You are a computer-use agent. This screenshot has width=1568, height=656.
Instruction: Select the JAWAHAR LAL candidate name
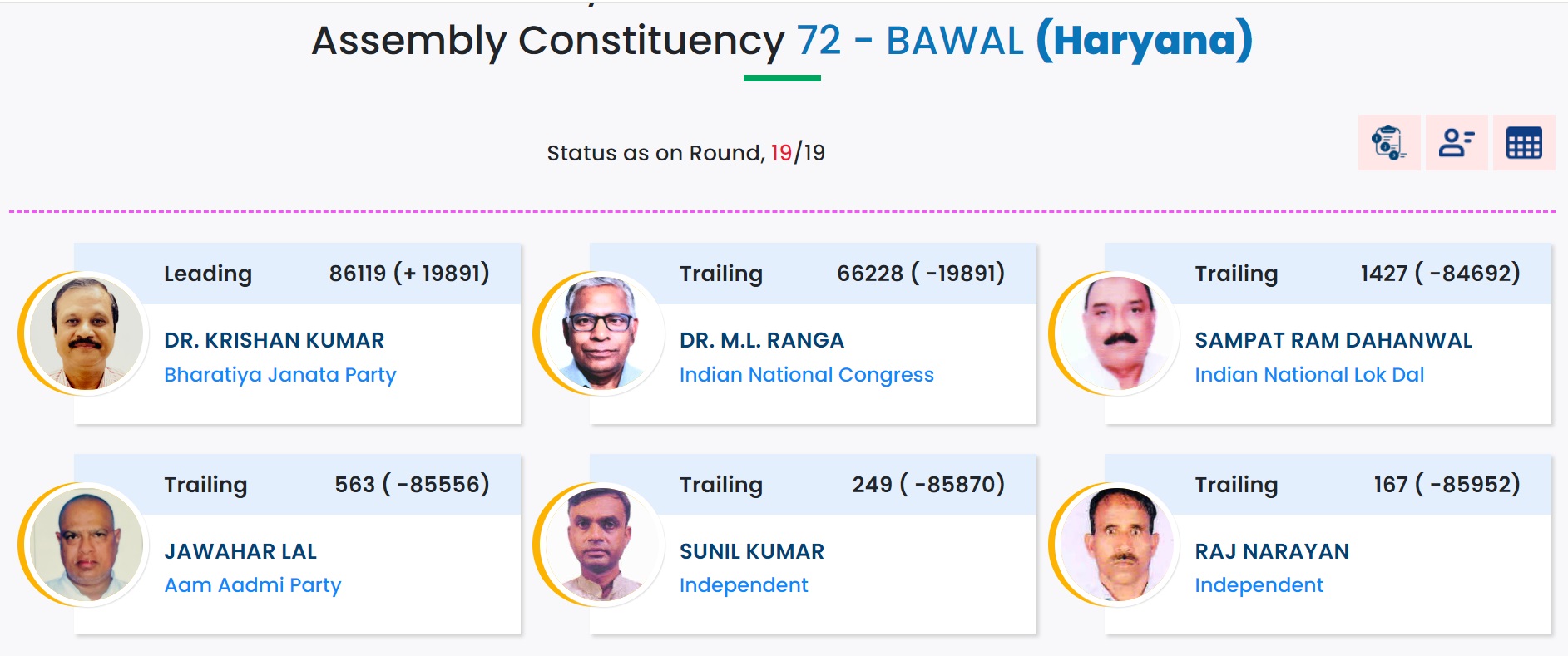click(240, 551)
